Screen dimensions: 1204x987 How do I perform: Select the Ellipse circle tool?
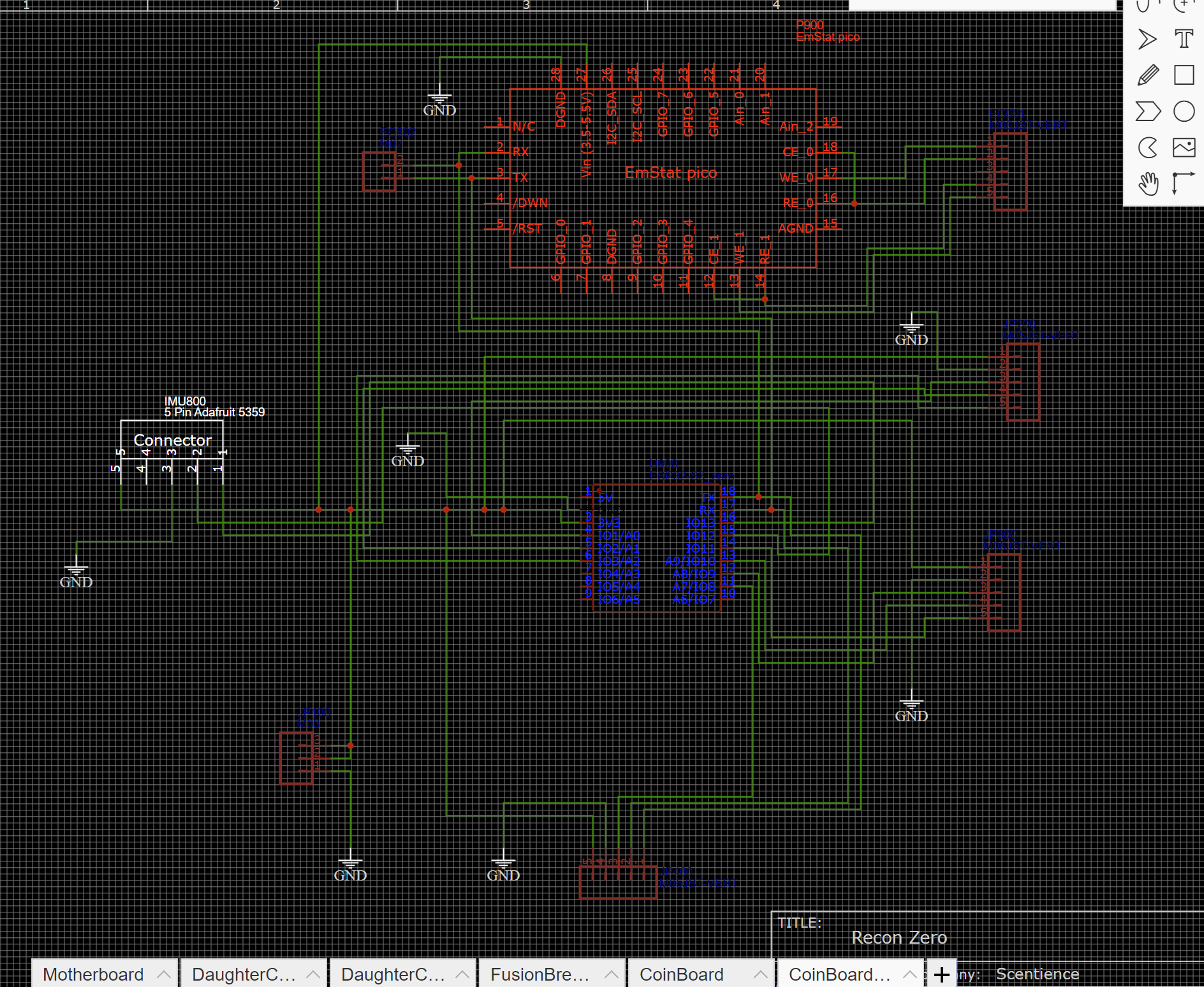pos(1184,112)
